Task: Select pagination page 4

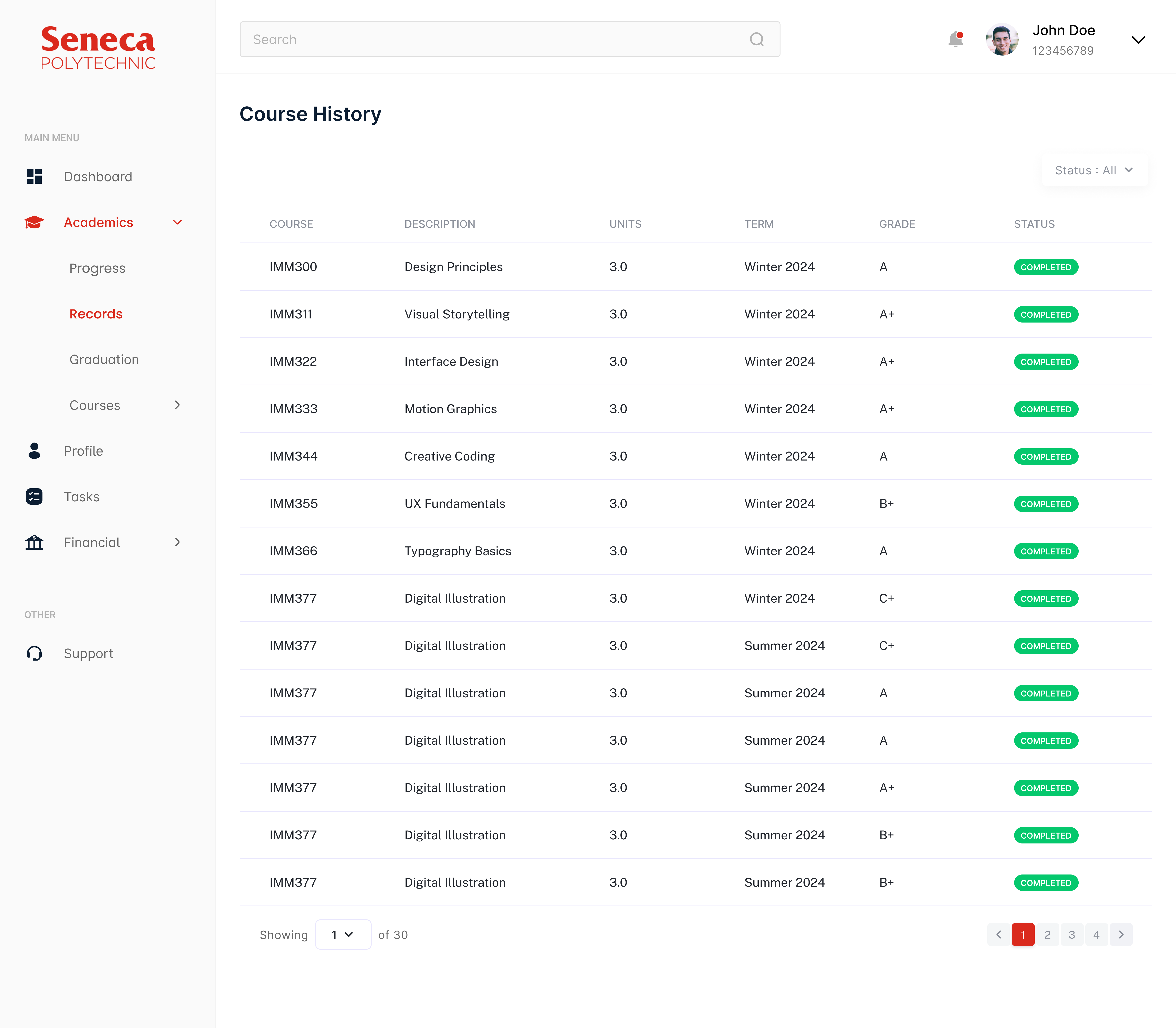Action: pyautogui.click(x=1096, y=935)
